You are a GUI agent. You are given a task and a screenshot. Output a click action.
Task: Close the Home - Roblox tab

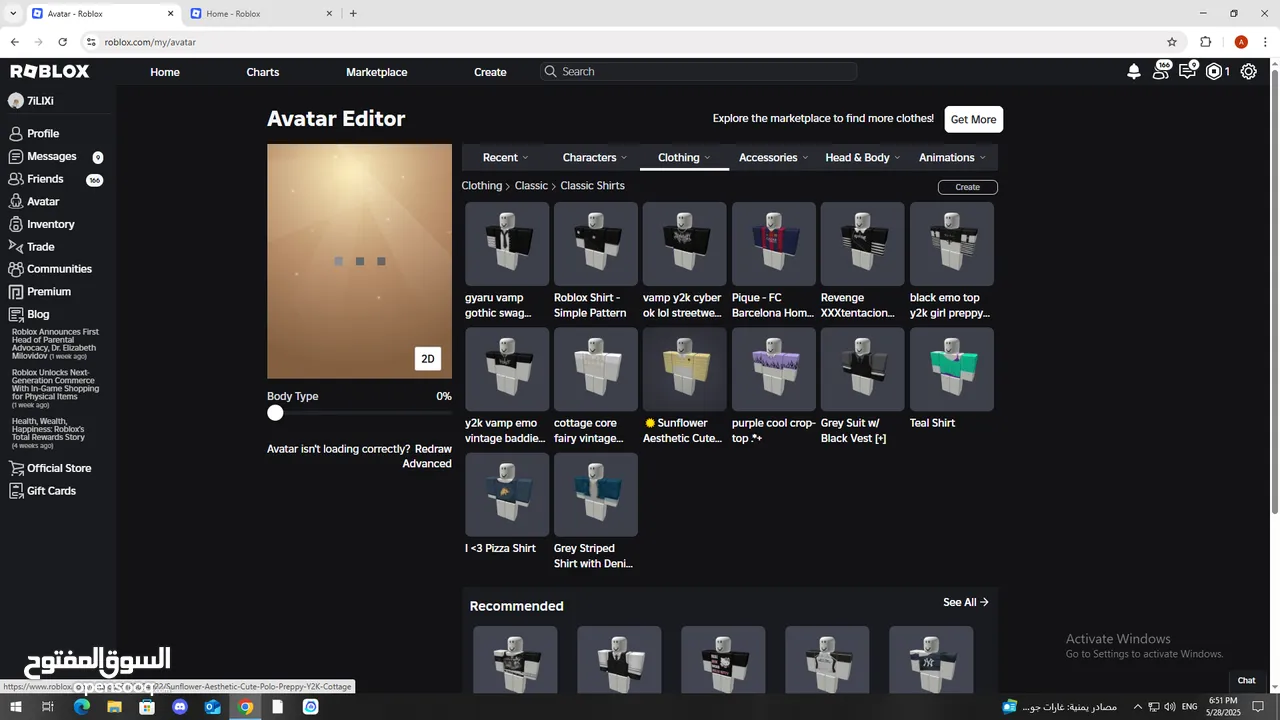coord(330,14)
